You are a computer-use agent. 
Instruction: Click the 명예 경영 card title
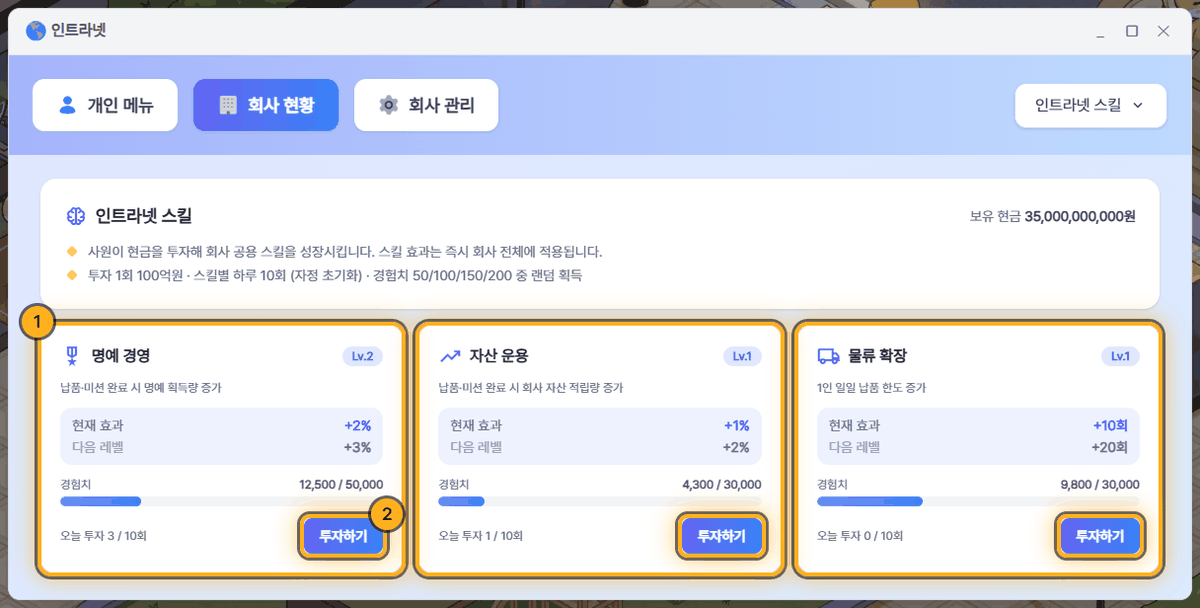(120, 356)
